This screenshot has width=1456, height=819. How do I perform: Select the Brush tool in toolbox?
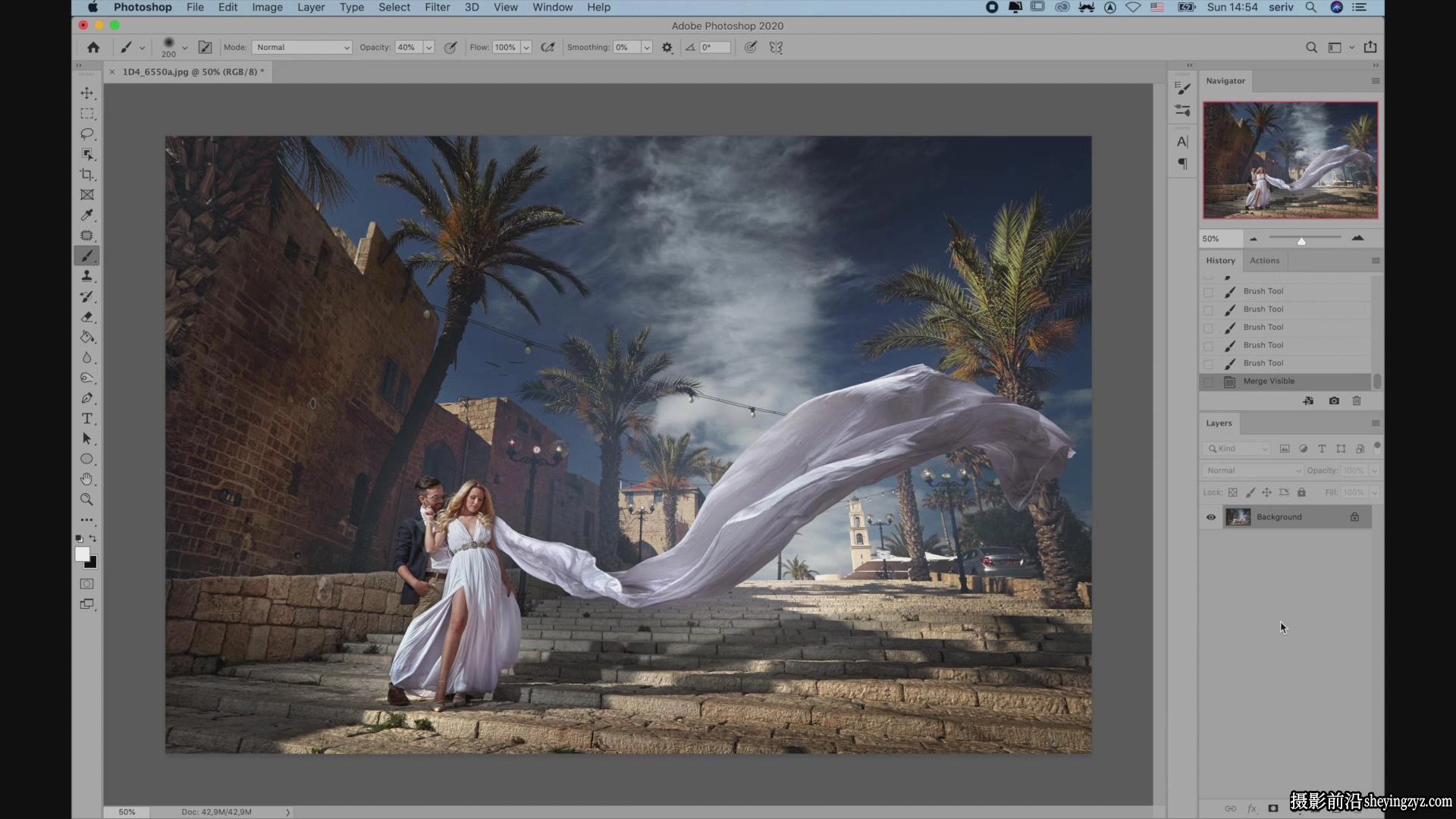[x=87, y=256]
